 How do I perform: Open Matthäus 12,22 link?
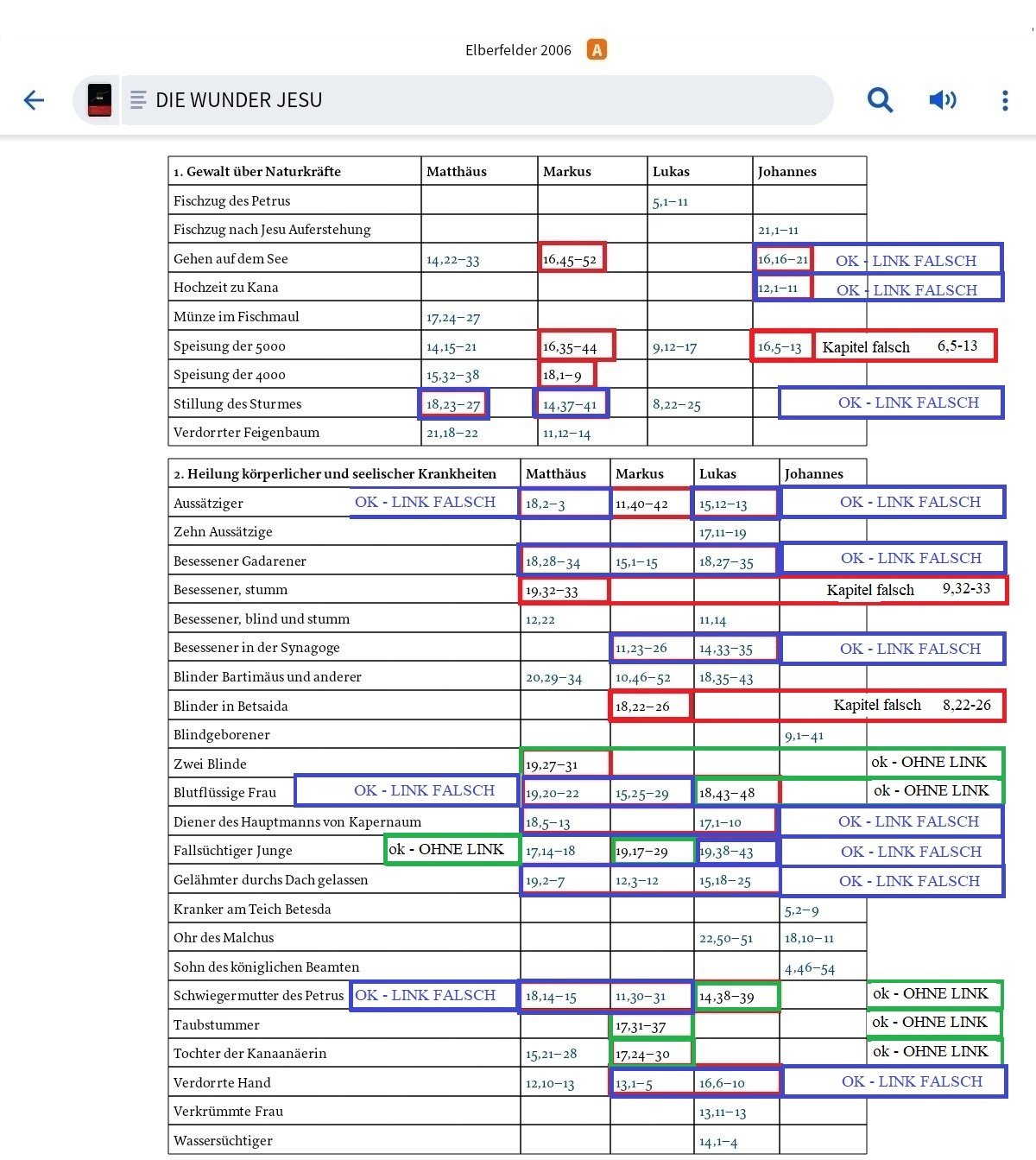540,620
